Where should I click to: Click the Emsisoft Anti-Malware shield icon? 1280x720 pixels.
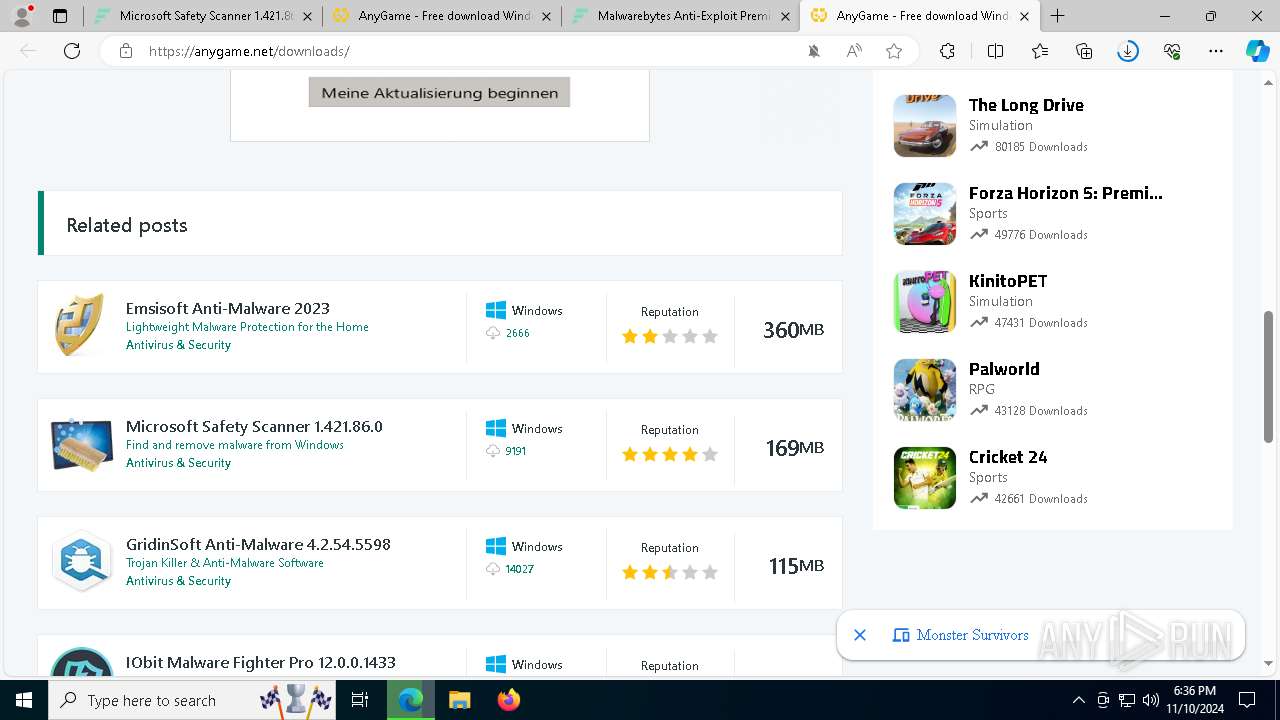80,326
